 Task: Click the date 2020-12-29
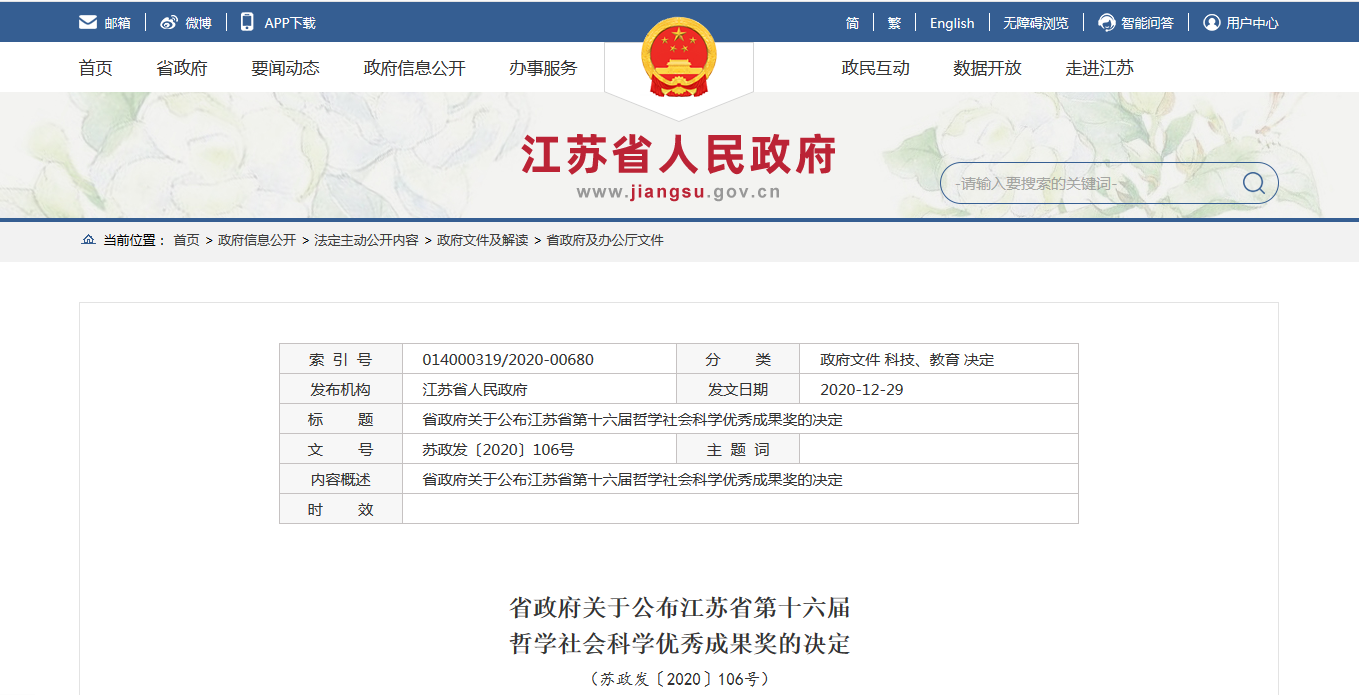862,390
